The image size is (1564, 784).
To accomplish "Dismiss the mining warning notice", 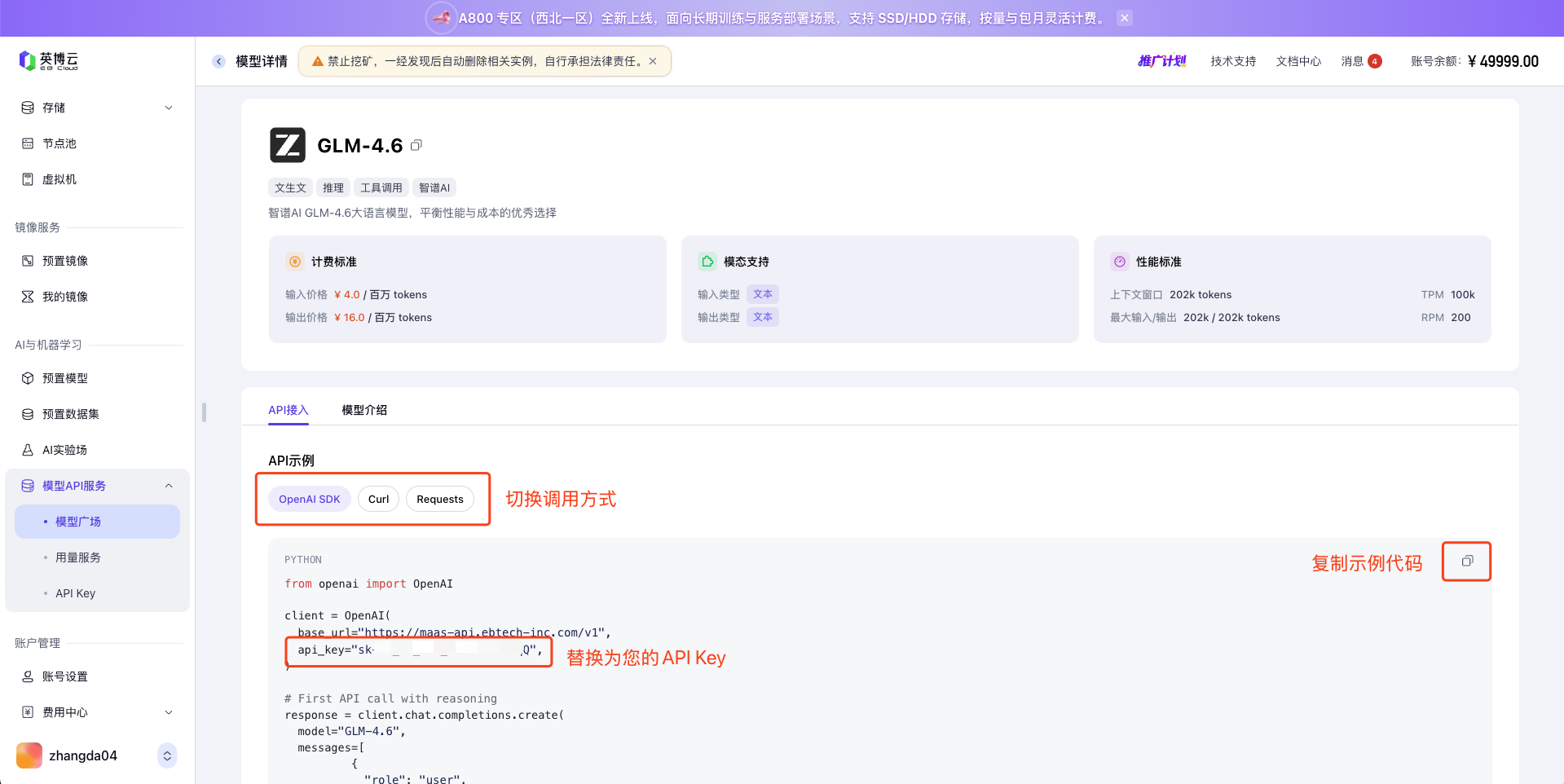I will tap(653, 61).
